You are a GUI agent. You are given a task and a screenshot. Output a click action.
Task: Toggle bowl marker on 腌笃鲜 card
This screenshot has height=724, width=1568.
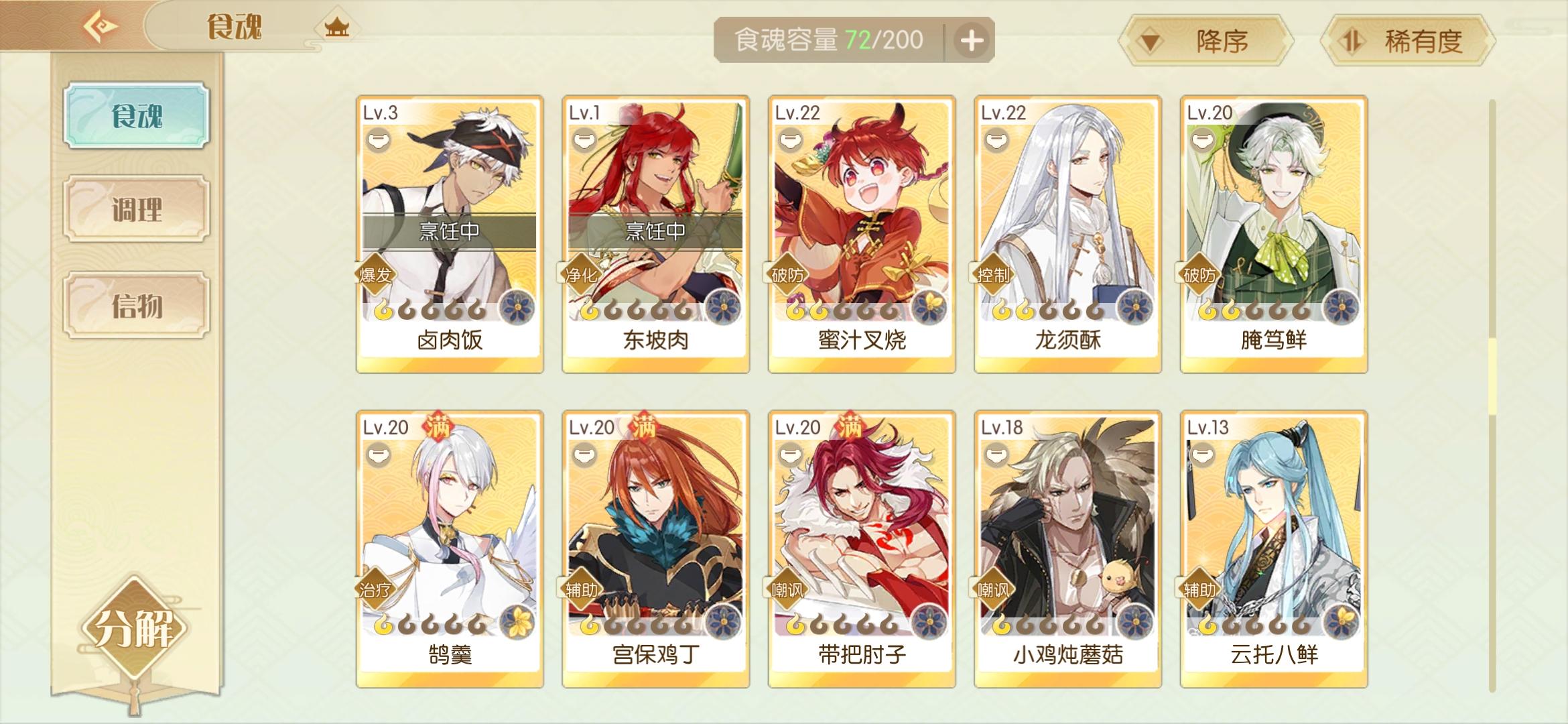[1202, 140]
